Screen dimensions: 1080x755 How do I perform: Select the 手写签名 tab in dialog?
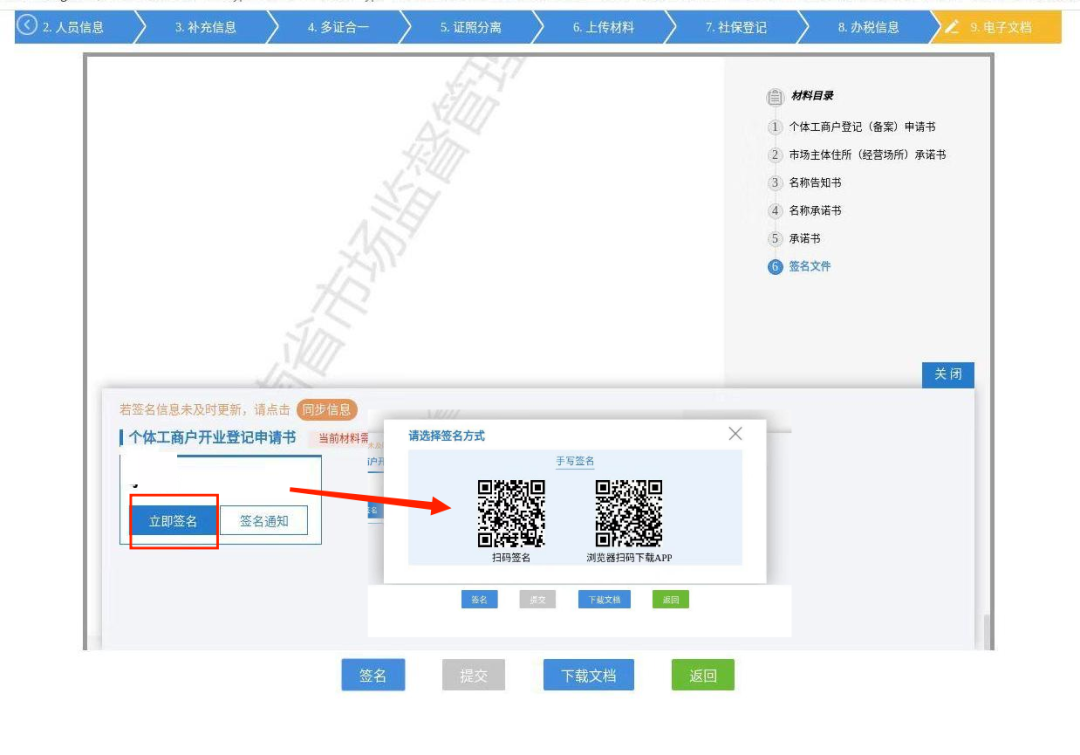click(x=575, y=461)
